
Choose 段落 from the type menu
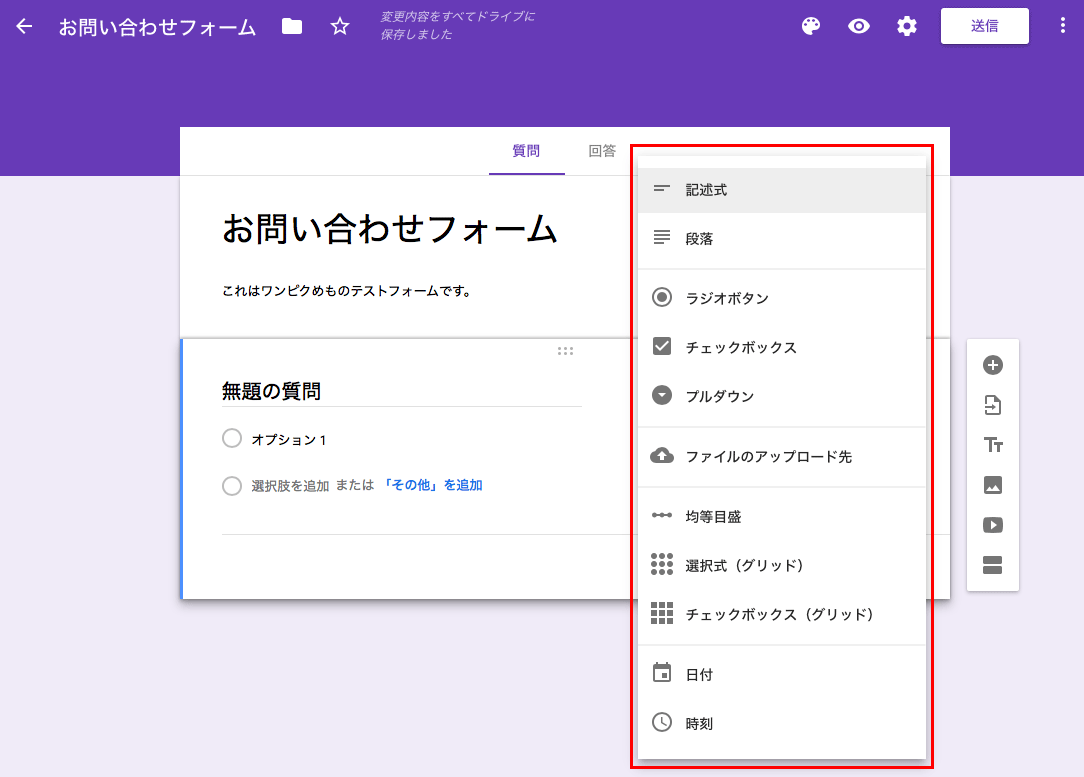click(x=781, y=238)
